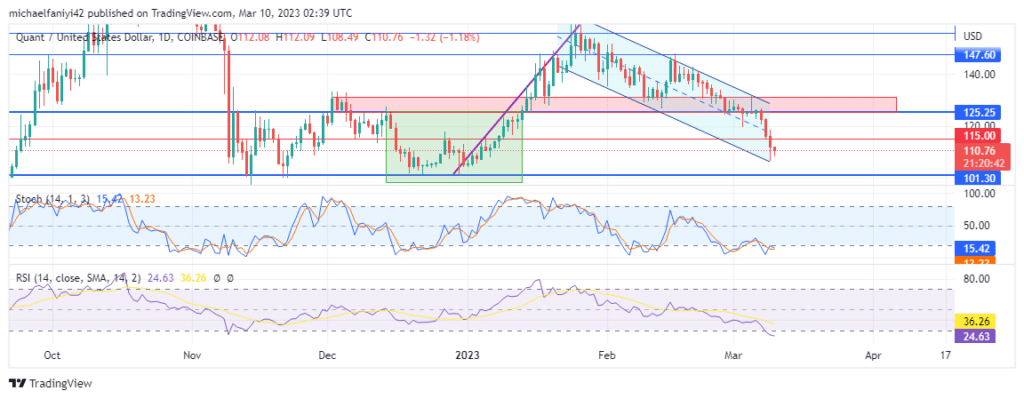
Task: Click the 2023 label on time axis
Action: 468,355
